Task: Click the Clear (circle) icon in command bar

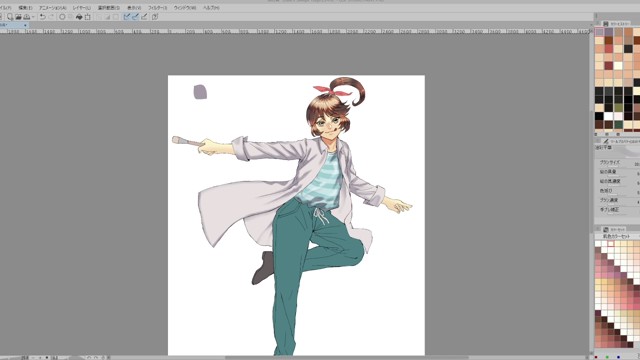Action: coord(62,17)
